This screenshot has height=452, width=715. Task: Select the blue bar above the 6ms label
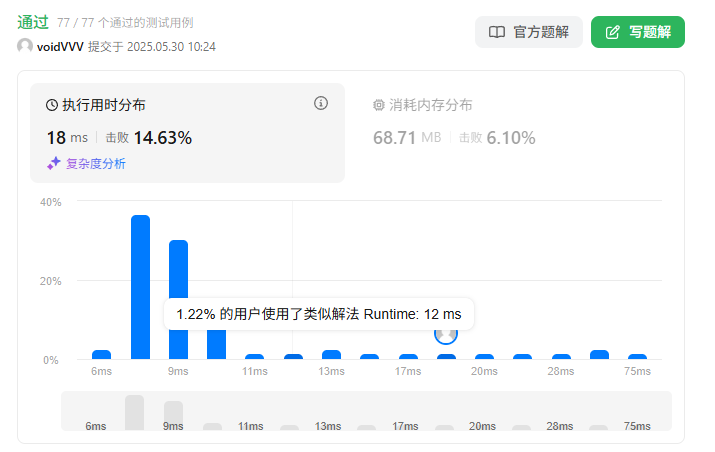point(101,354)
